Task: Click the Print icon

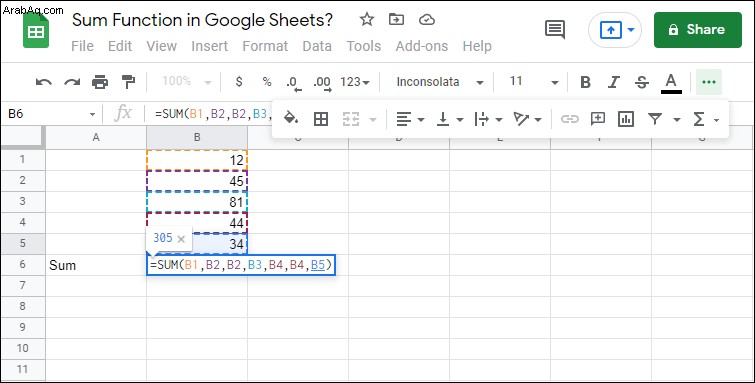Action: coord(100,82)
